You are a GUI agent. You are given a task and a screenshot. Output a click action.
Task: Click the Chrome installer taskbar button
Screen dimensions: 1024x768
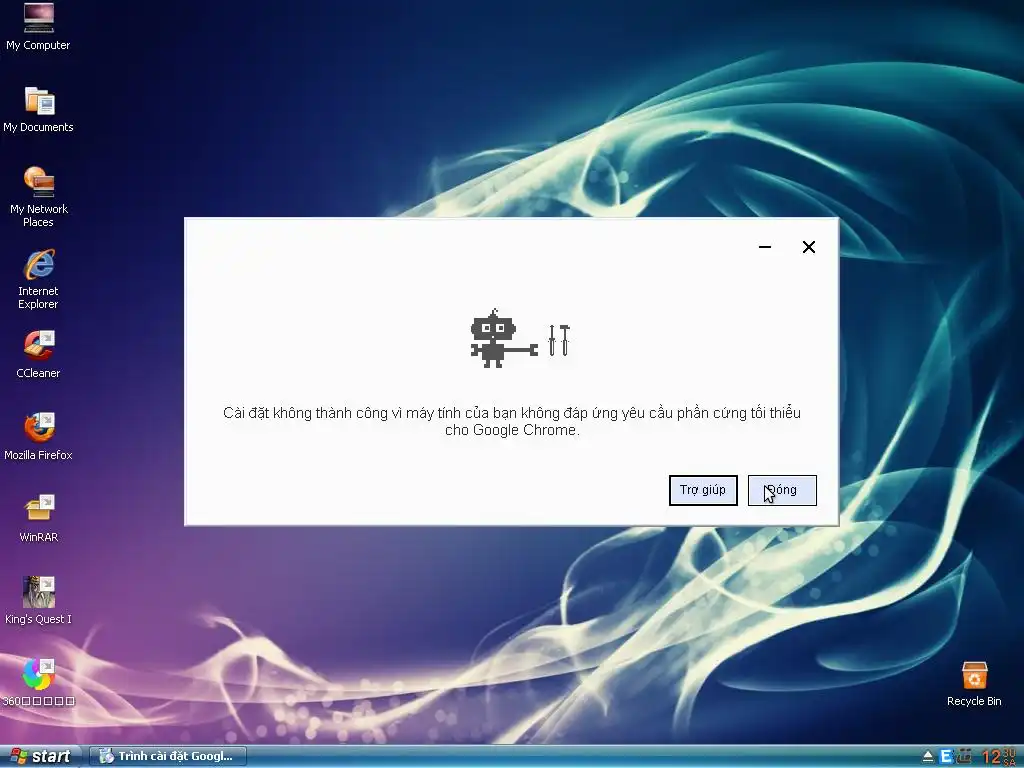pyautogui.click(x=168, y=756)
